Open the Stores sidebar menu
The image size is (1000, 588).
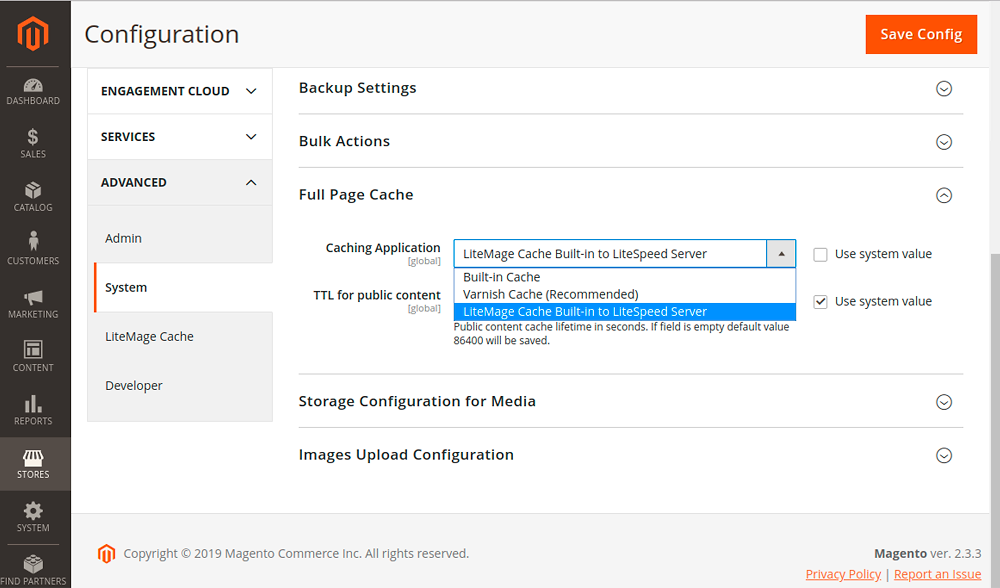point(33,464)
